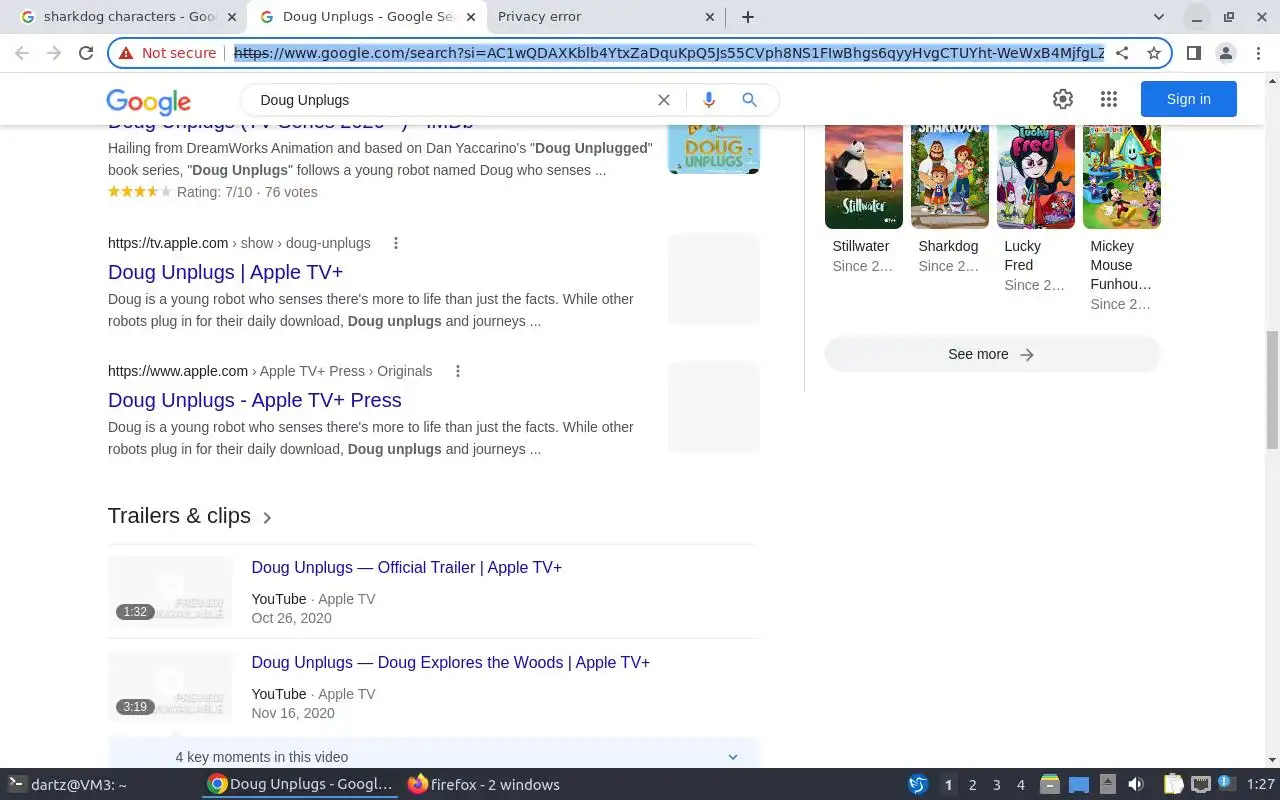The image size is (1280, 800).
Task: Open Doug Unplugs | Apple TV+ link
Action: [225, 272]
